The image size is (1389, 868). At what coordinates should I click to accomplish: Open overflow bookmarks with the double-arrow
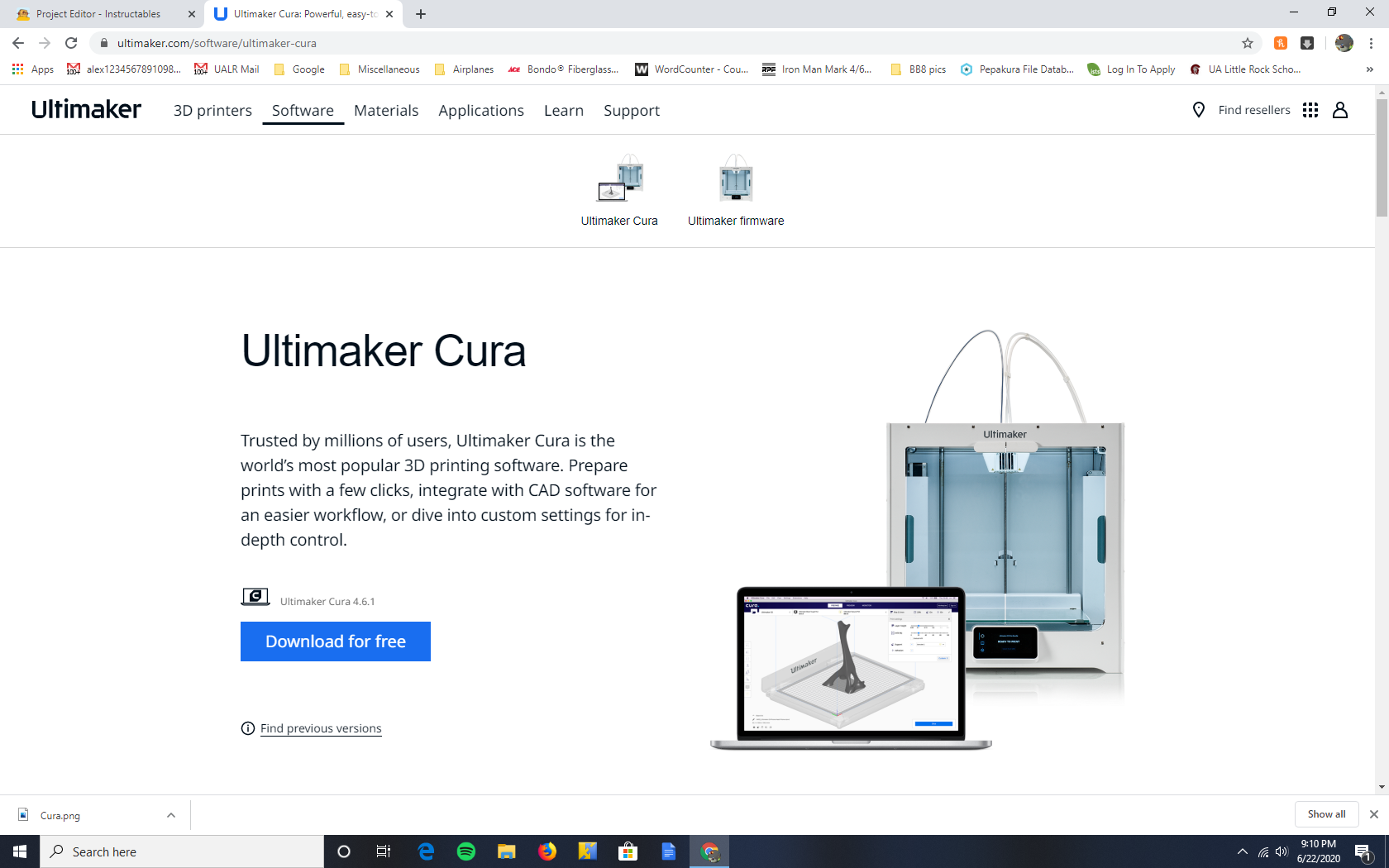coord(1370,69)
